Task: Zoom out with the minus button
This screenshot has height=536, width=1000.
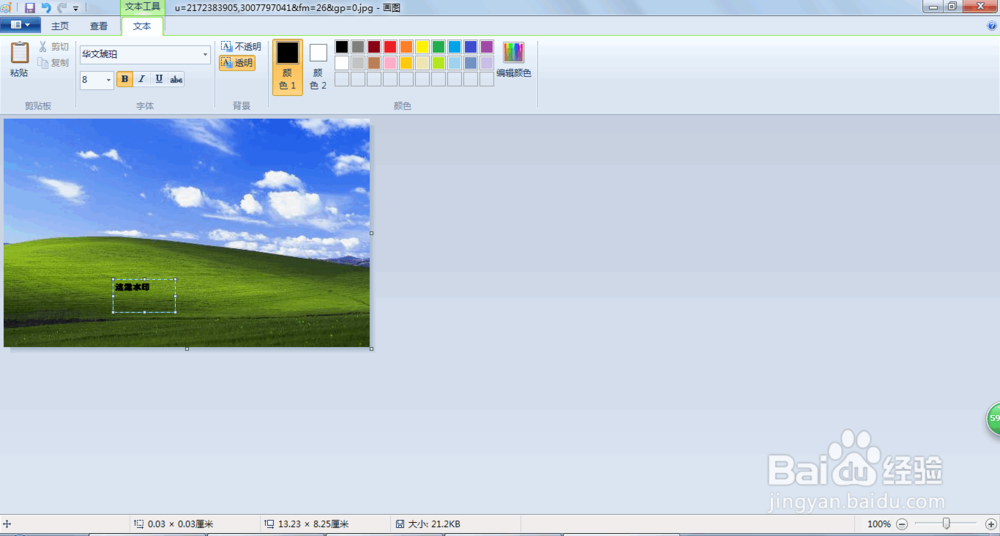Action: coord(902,524)
